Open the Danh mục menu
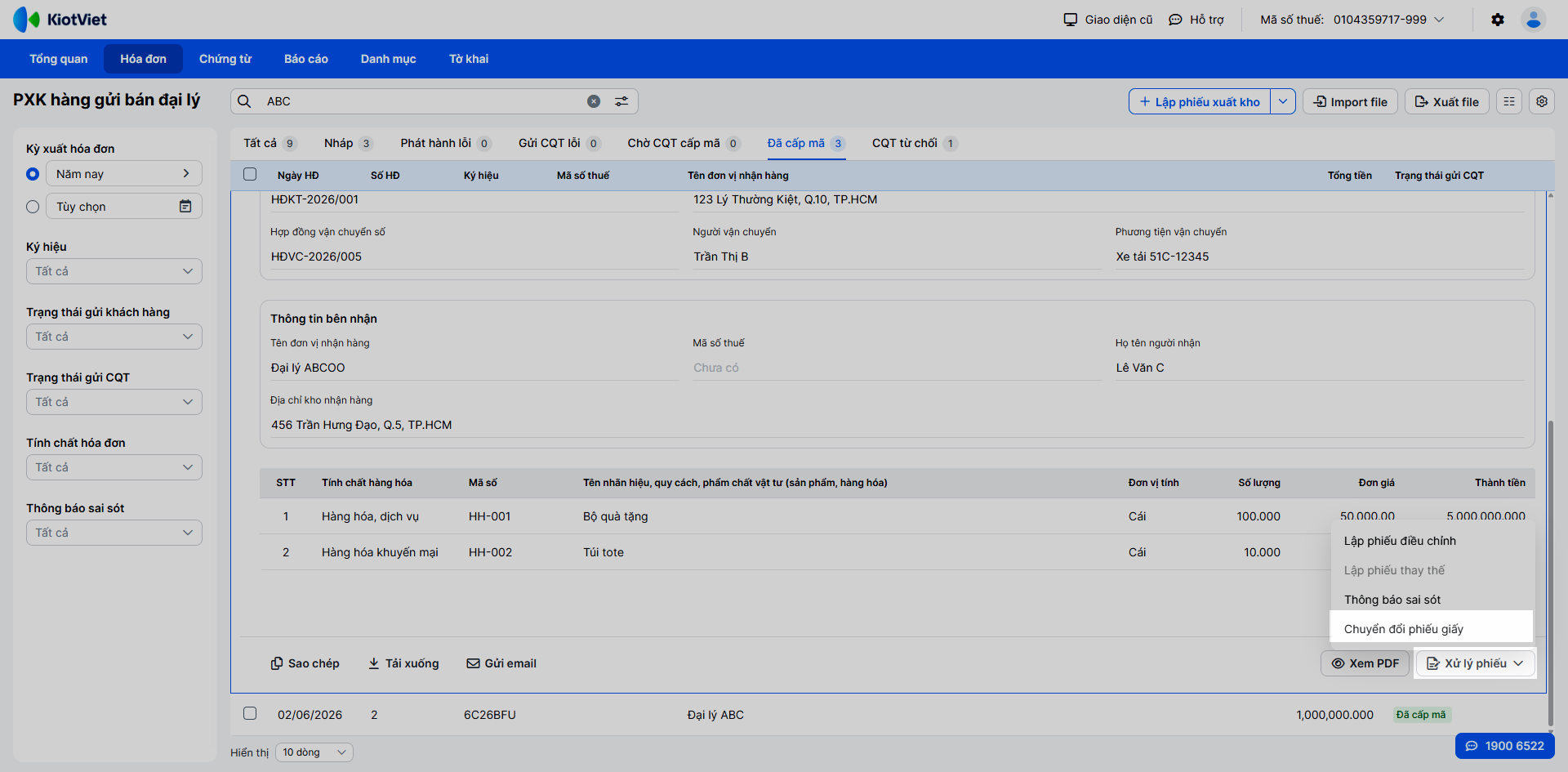Viewport: 1568px width, 772px height. [x=389, y=59]
